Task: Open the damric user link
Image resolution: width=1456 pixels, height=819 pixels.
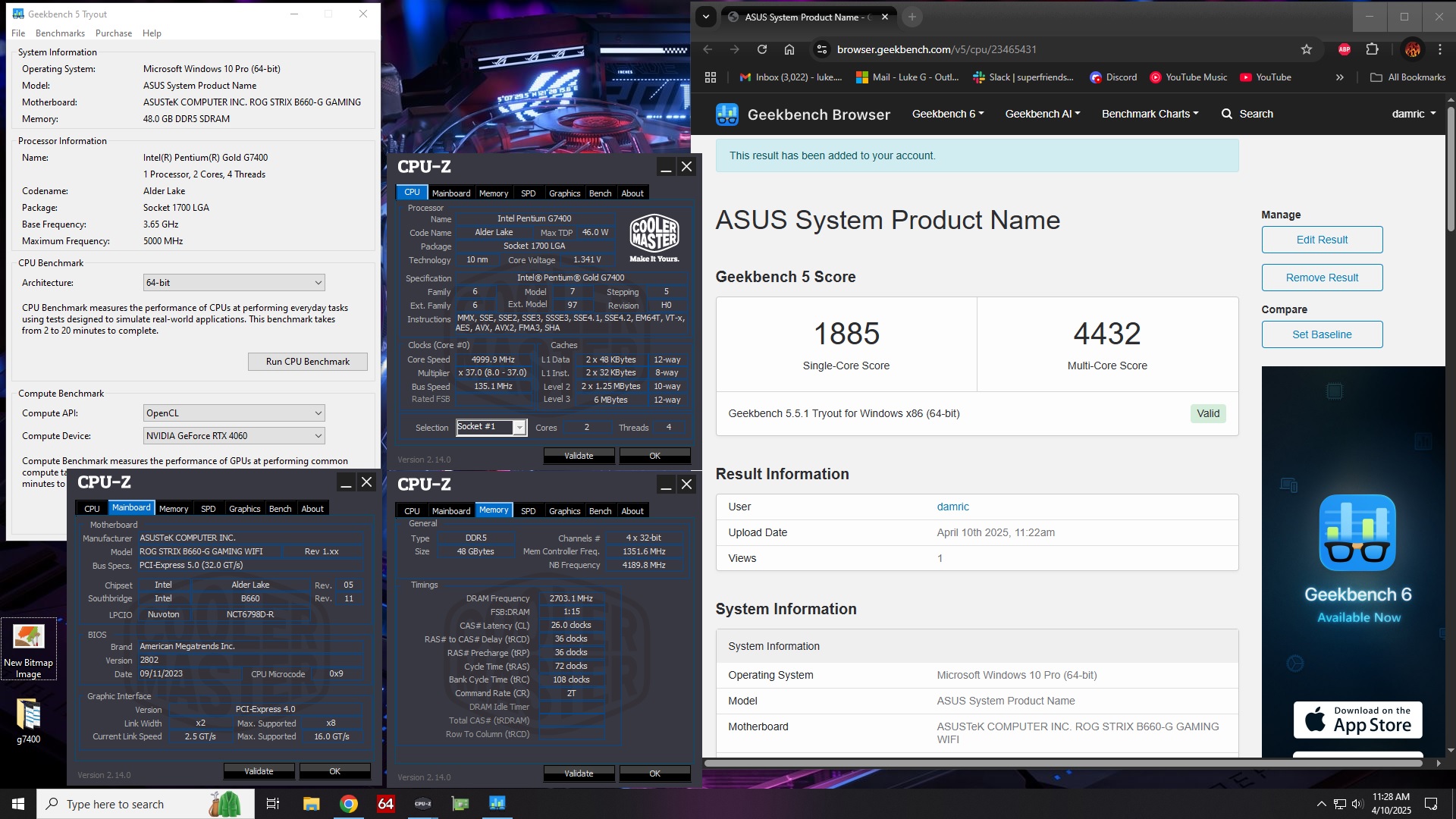Action: pyautogui.click(x=952, y=507)
